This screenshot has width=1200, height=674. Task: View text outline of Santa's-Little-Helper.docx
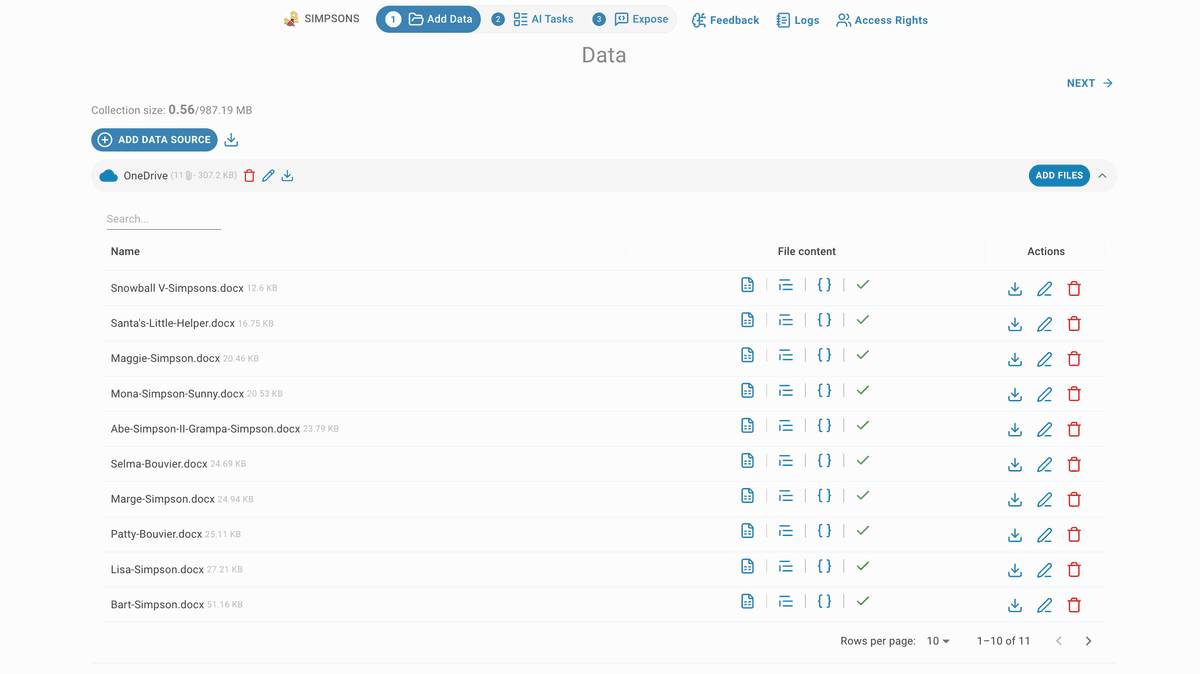(786, 320)
